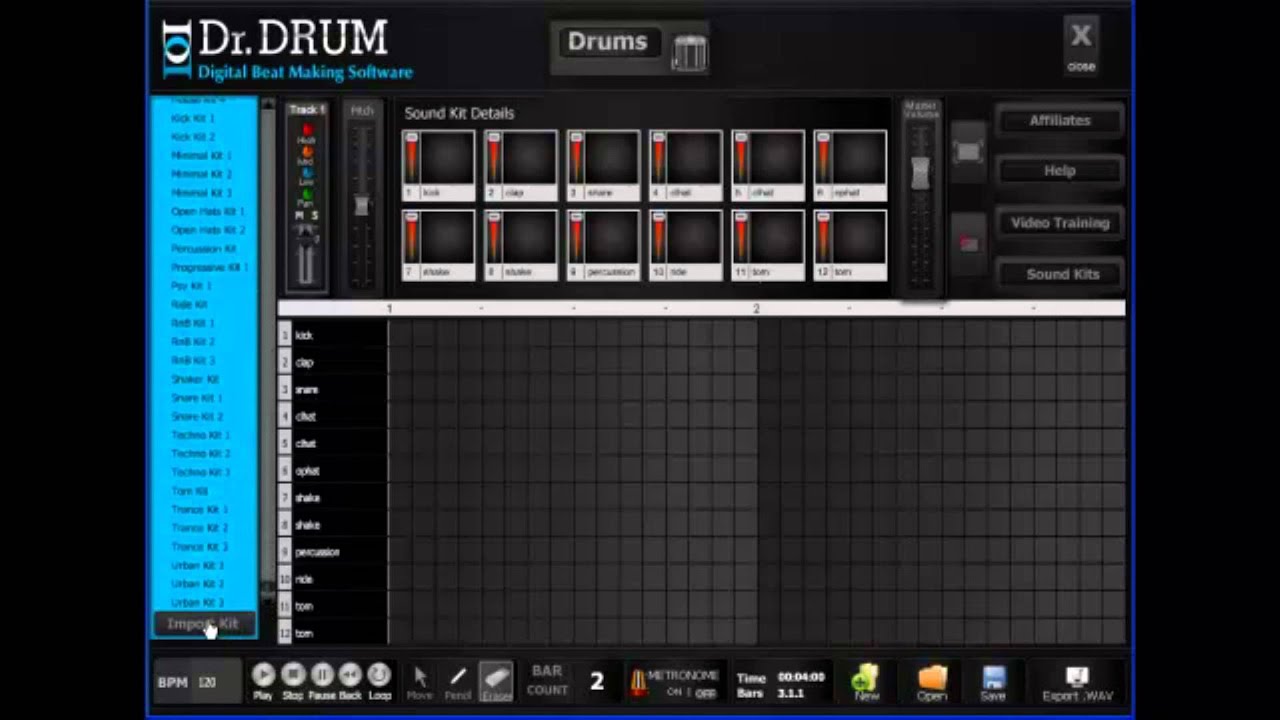Select Trance Kit 2 in list
Viewport: 1280px width, 720px height.
click(x=200, y=528)
